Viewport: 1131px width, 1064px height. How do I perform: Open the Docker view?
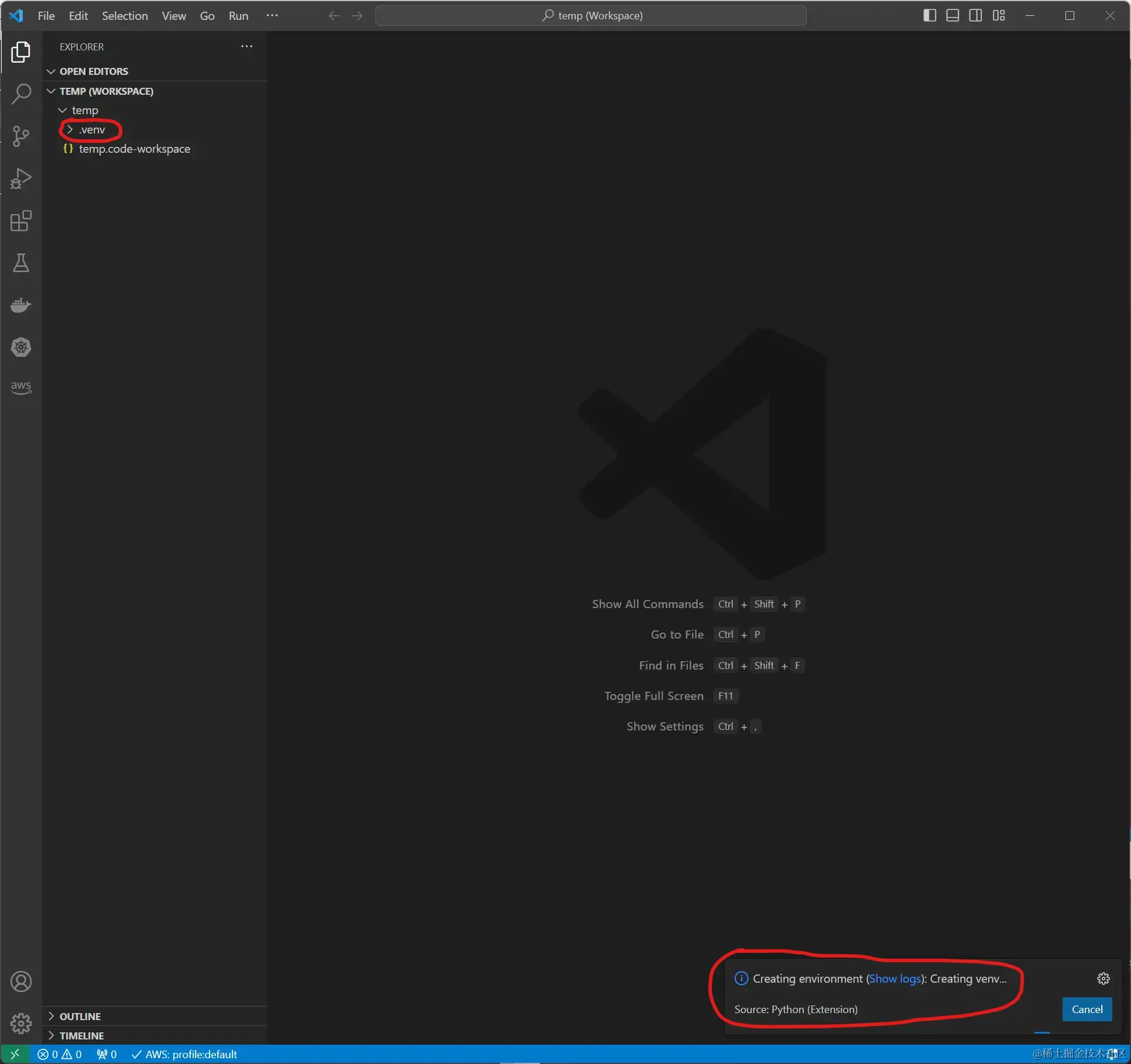click(x=21, y=305)
